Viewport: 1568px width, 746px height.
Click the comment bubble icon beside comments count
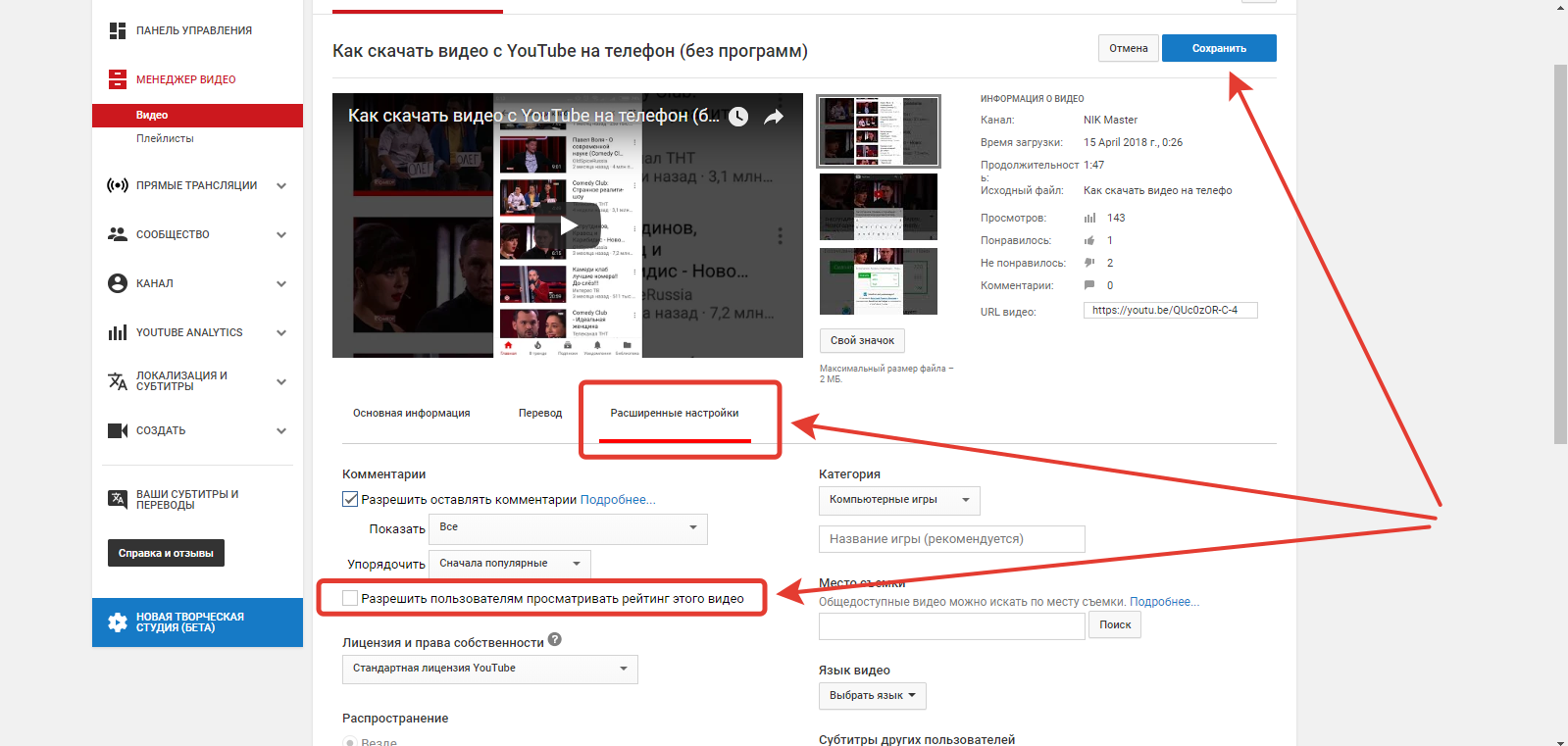click(x=1089, y=285)
